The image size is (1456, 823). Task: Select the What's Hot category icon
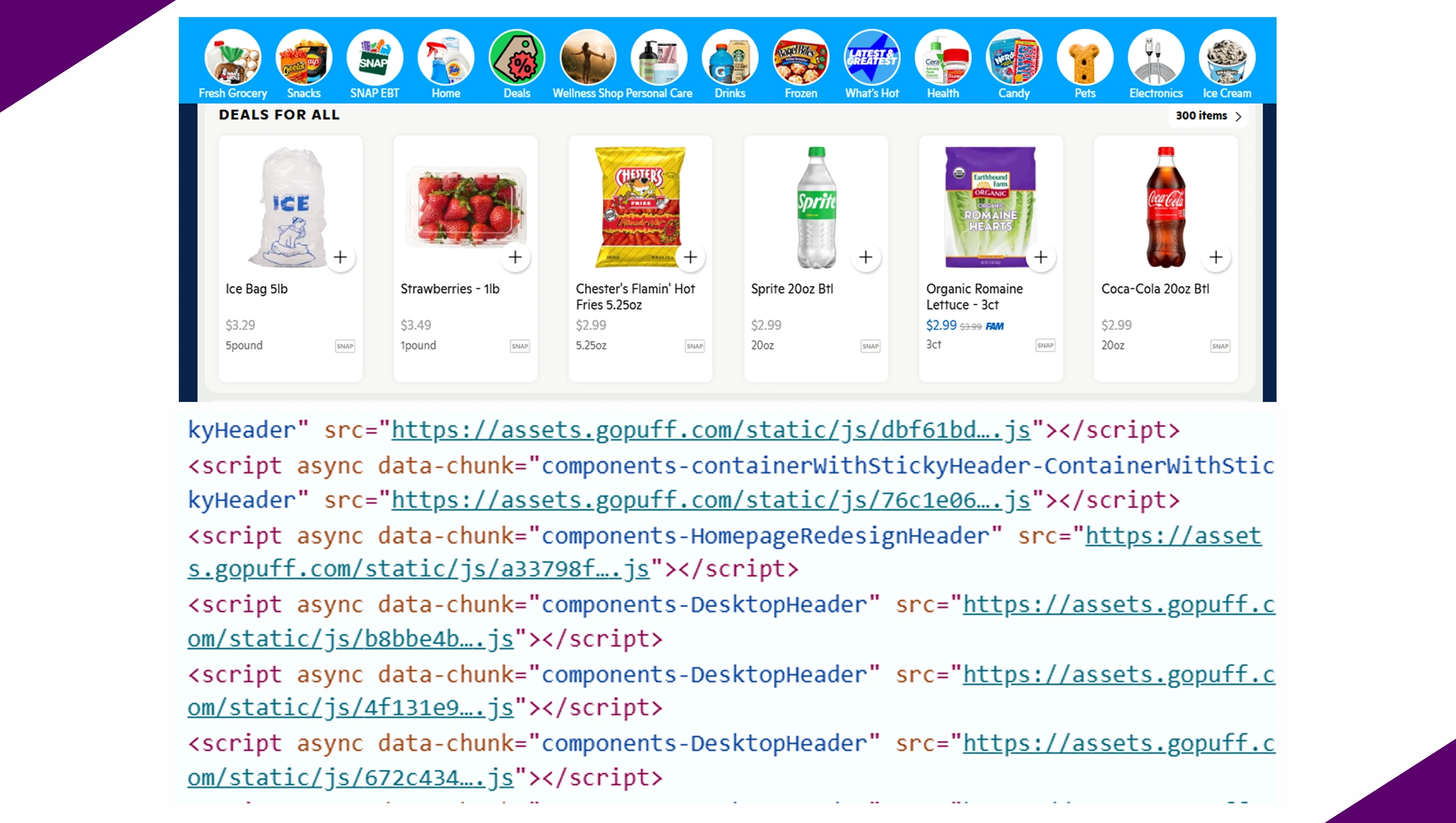click(x=872, y=58)
